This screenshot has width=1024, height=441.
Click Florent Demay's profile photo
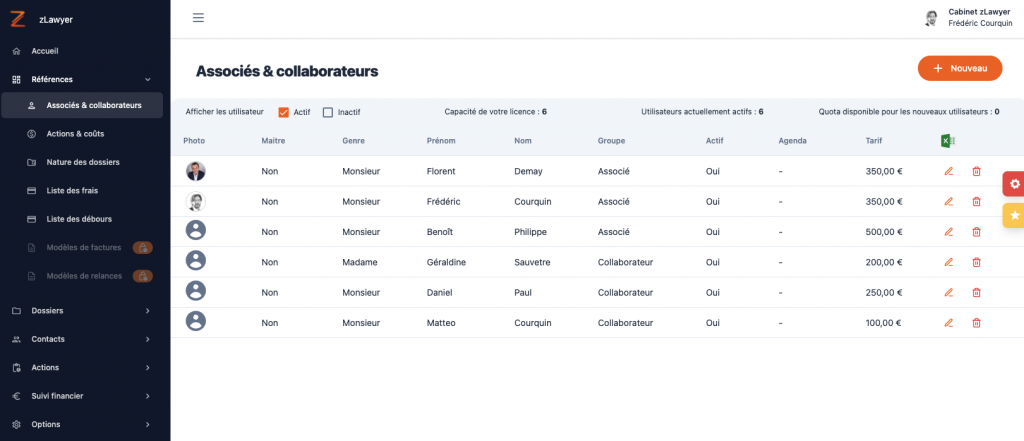tap(196, 171)
